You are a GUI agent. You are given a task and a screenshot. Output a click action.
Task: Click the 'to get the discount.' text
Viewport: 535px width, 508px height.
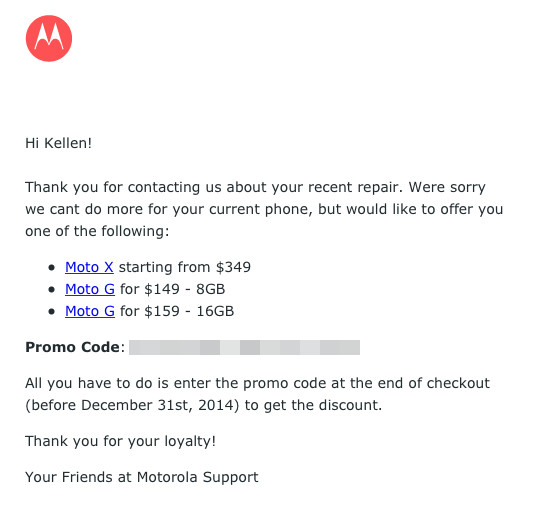point(313,405)
